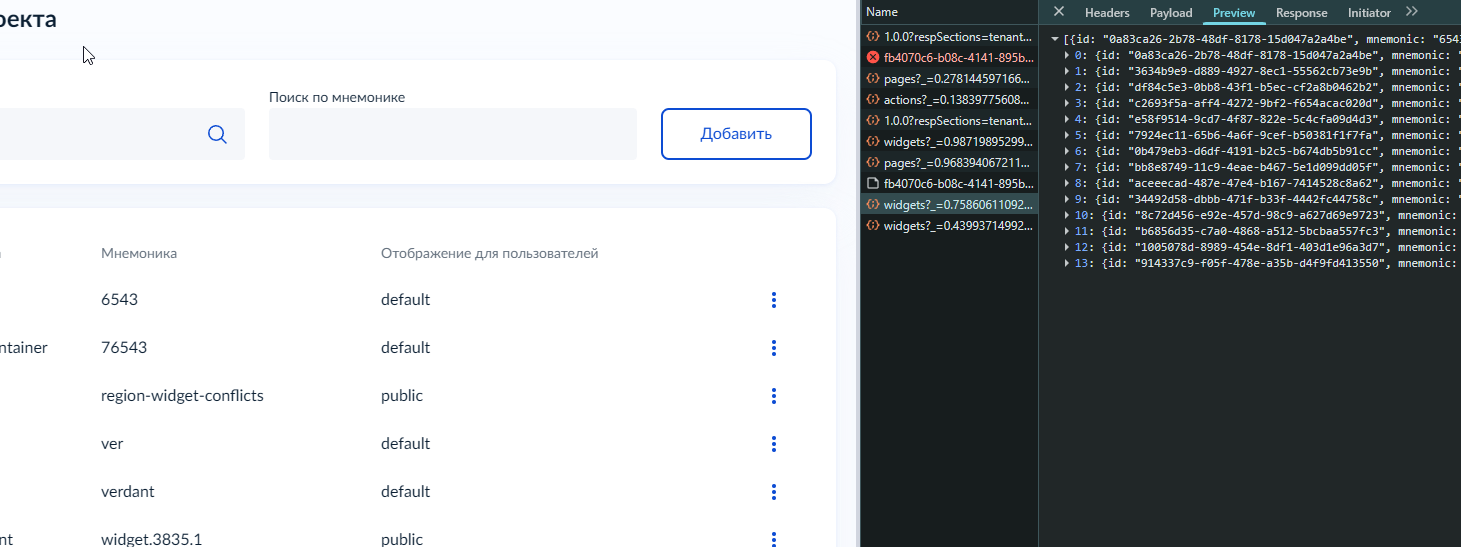This screenshot has width=1461, height=547.
Task: Focus the Поиск по мнемонике input field
Action: 453,134
